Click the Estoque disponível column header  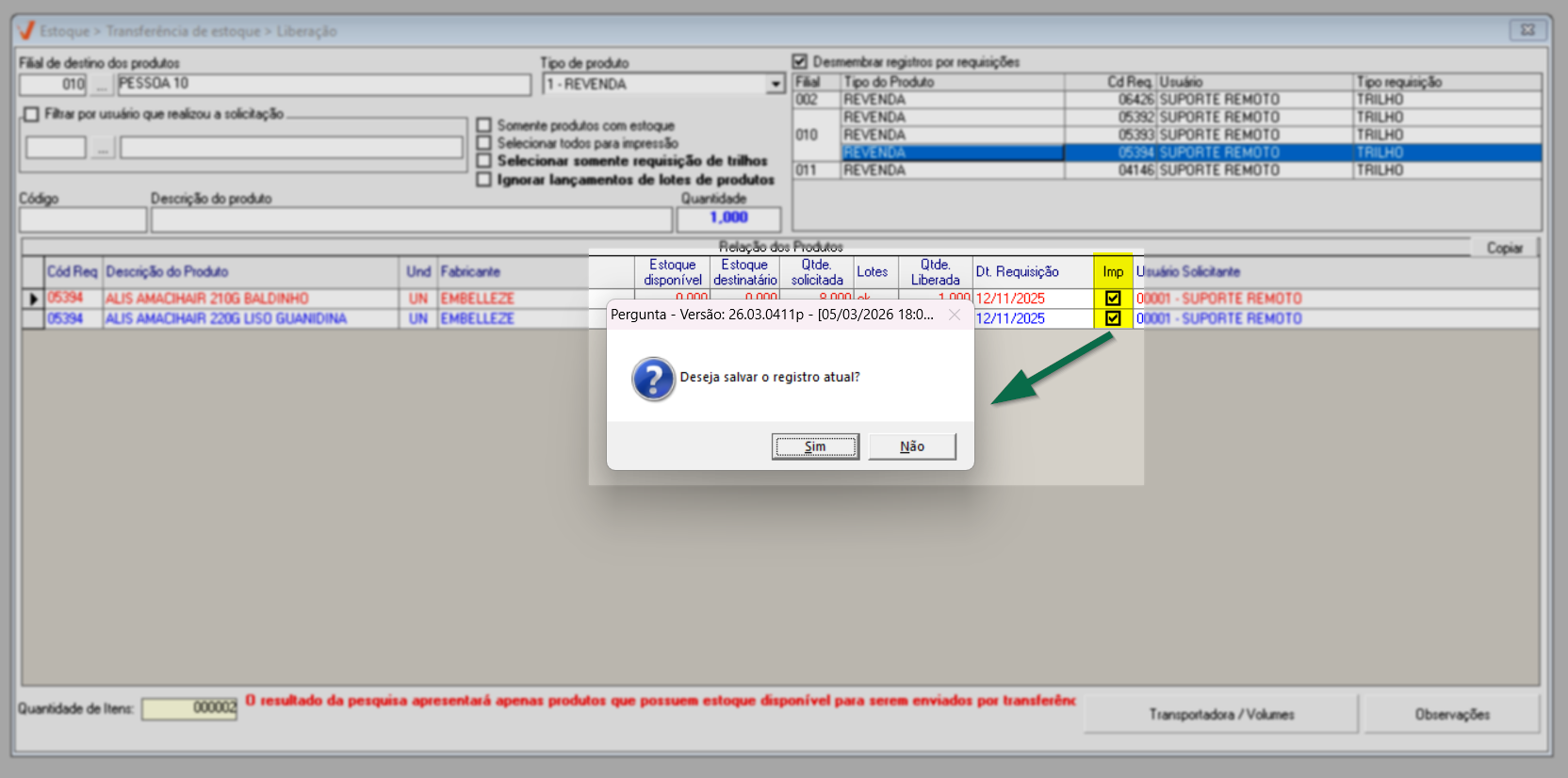coord(673,271)
